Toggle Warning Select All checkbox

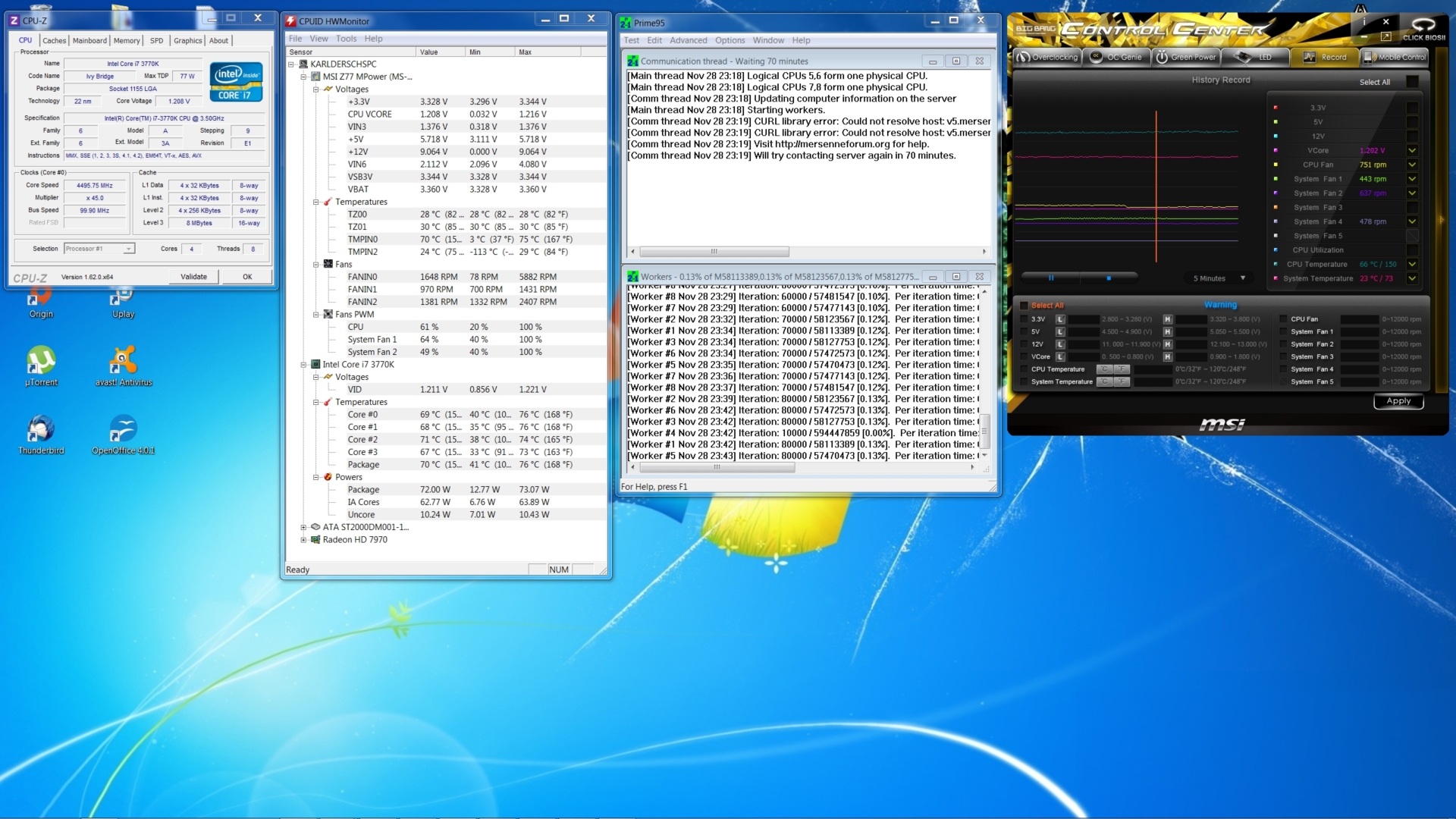1024,306
